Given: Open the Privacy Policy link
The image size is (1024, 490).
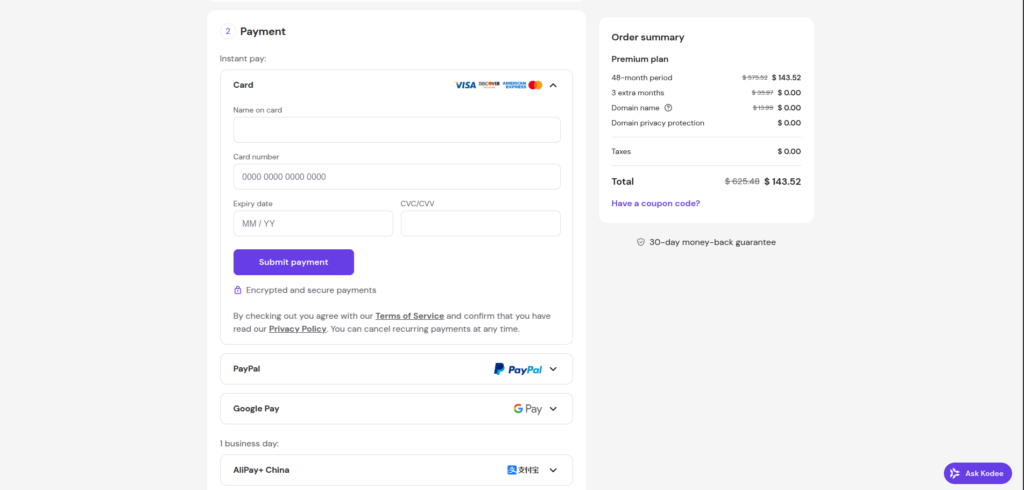Looking at the screenshot, I should pyautogui.click(x=297, y=329).
